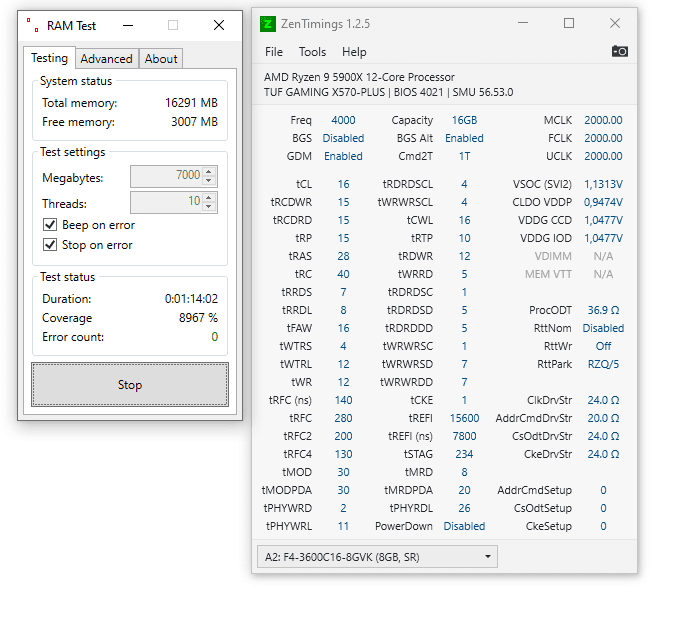Viewport: 686px width, 631px height.
Task: Switch to the Advanced tab in RAM Test
Action: pyautogui.click(x=106, y=59)
